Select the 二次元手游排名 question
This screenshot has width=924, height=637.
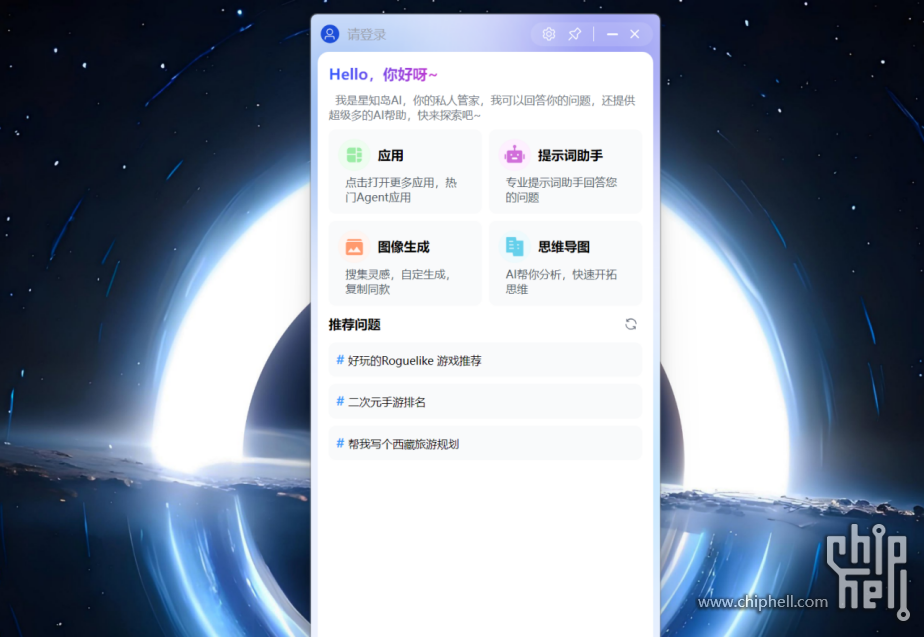485,402
